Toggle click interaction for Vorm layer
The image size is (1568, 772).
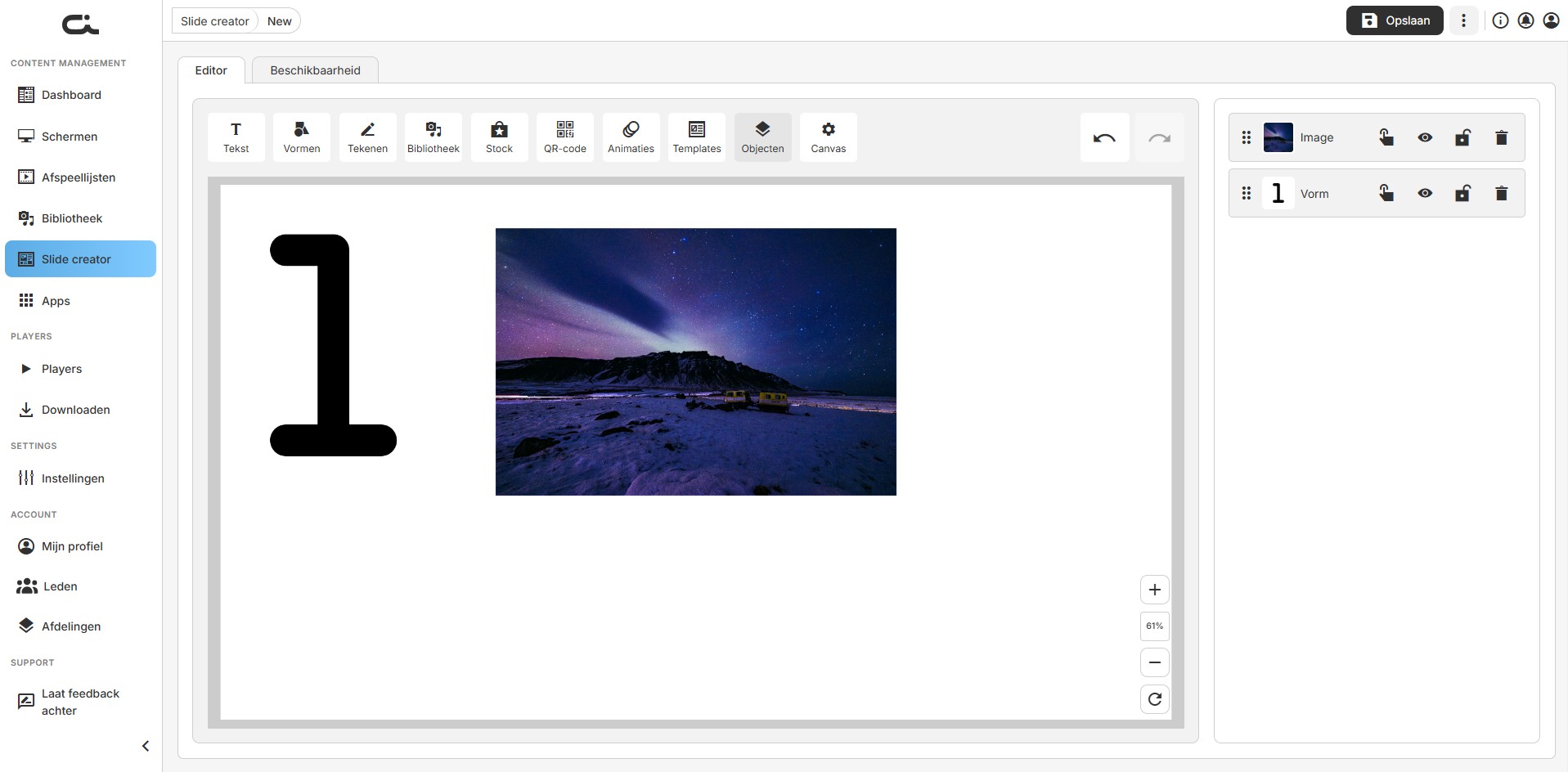tap(1386, 193)
